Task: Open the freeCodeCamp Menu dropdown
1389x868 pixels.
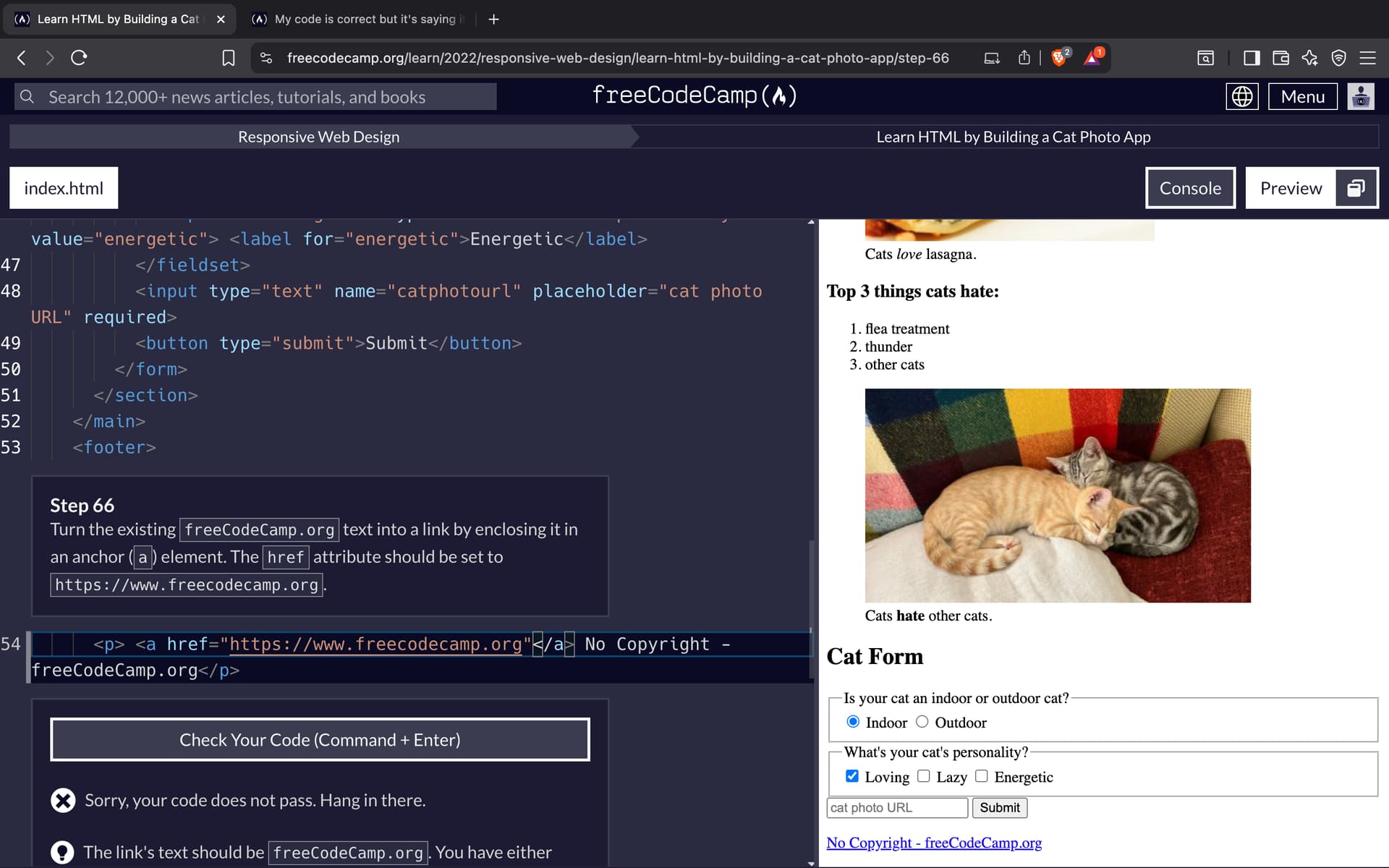Action: [1302, 96]
